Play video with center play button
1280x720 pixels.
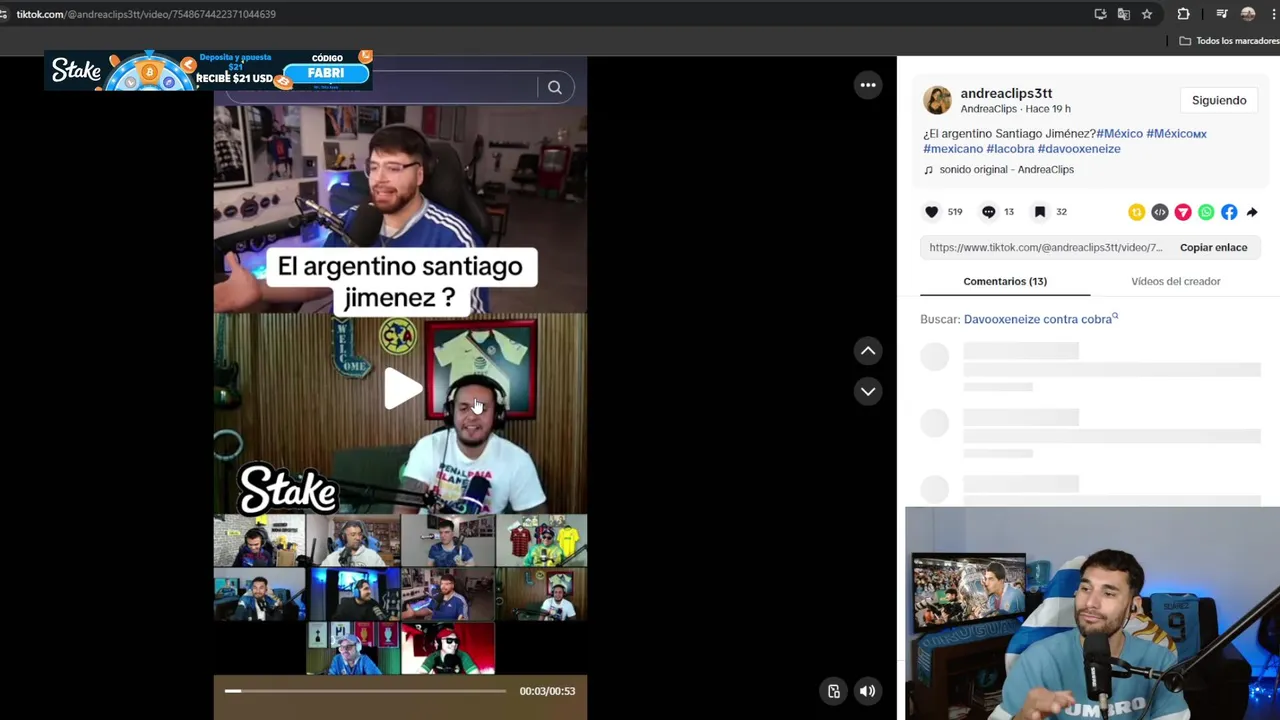click(402, 389)
